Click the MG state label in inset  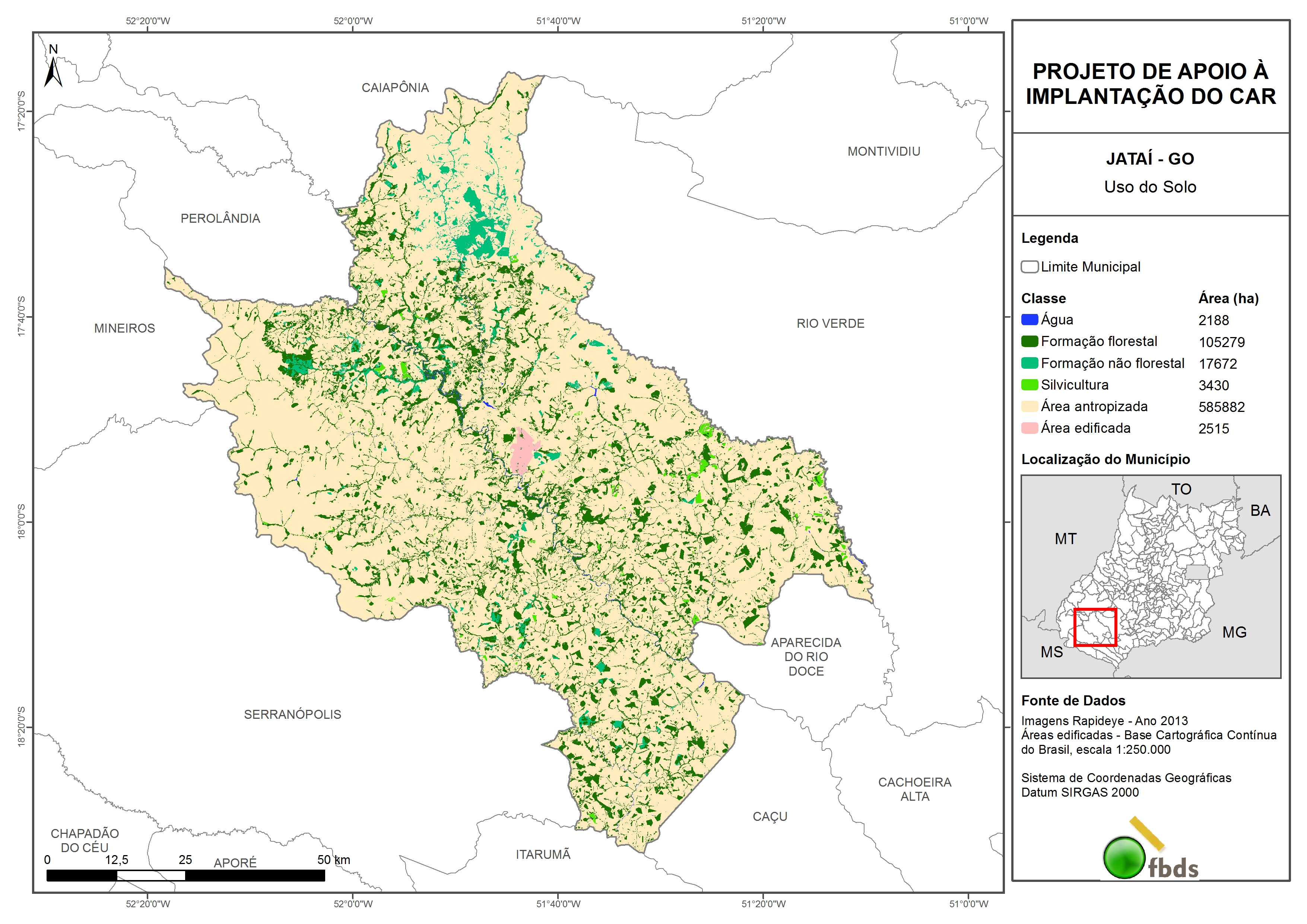pyautogui.click(x=1234, y=632)
